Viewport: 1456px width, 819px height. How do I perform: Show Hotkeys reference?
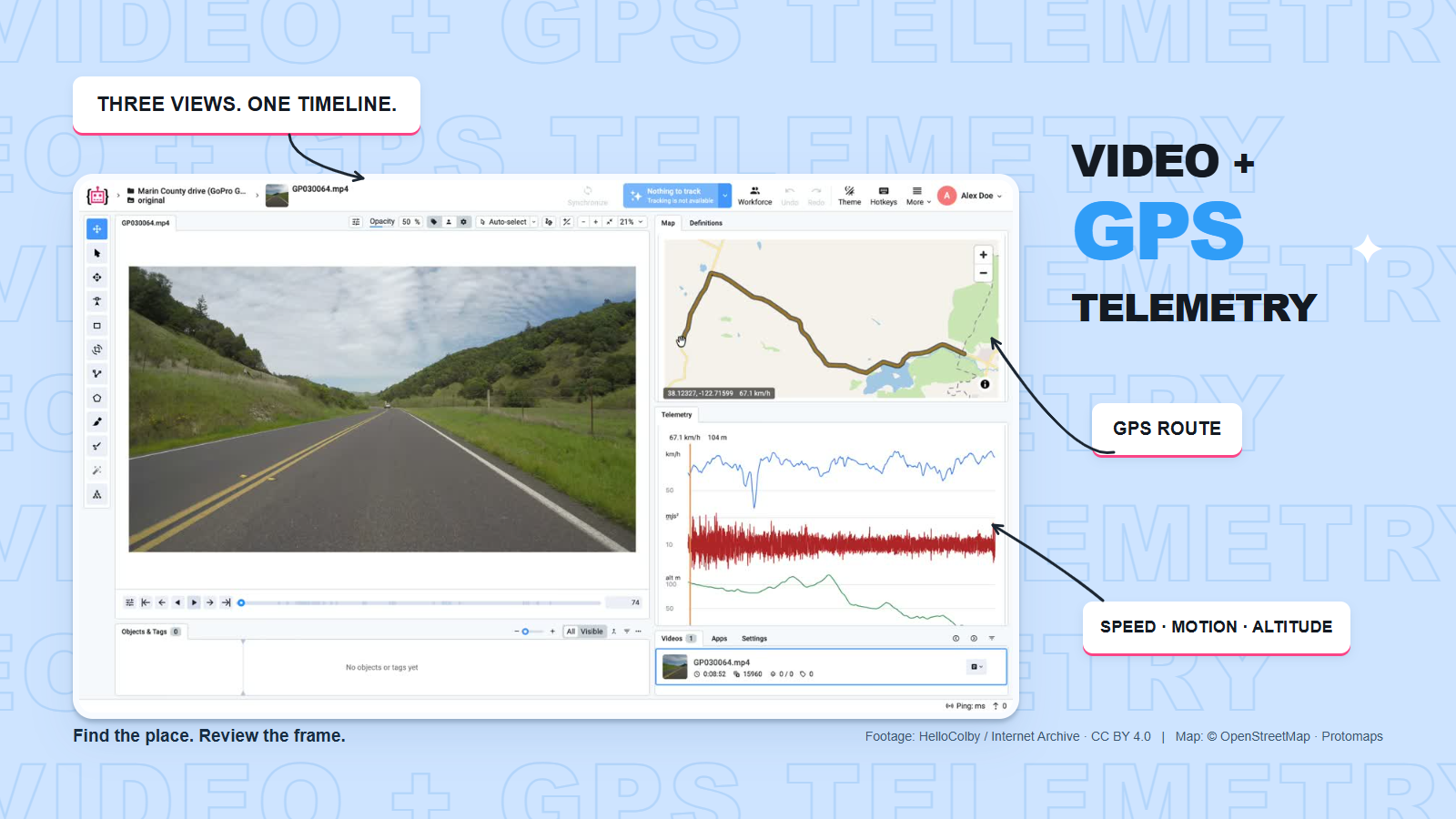pyautogui.click(x=883, y=196)
